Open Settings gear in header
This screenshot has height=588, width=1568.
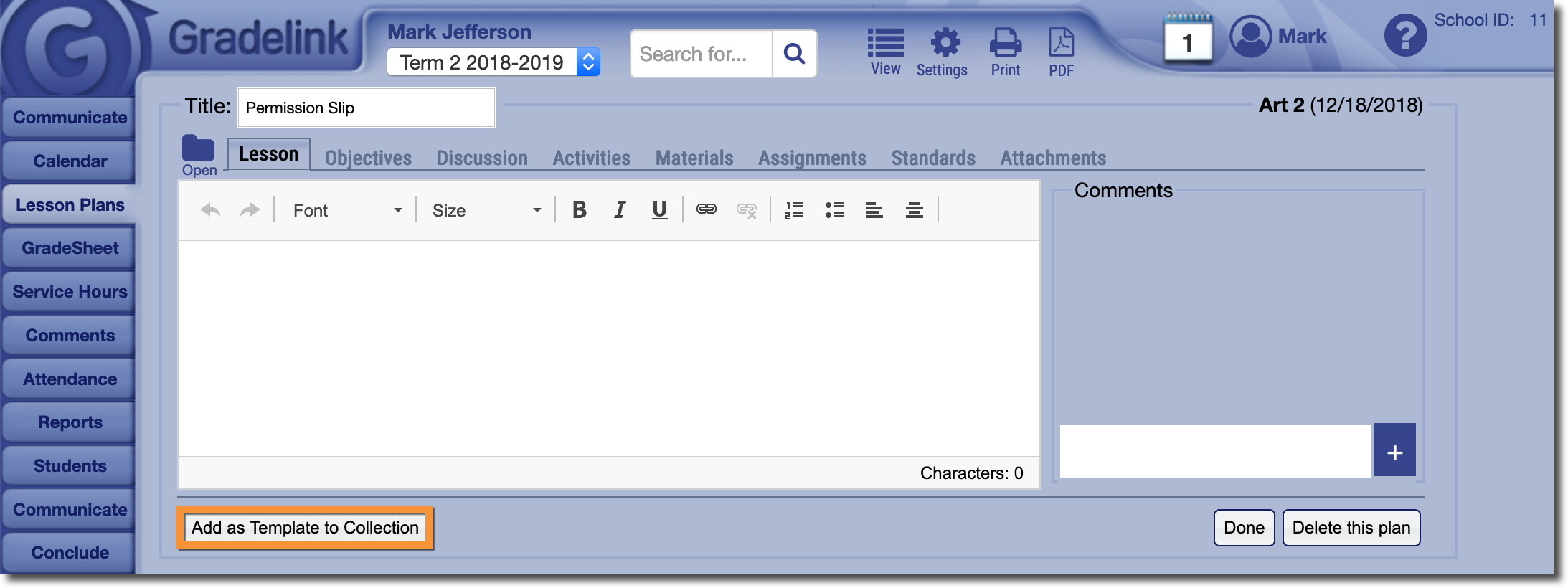pyautogui.click(x=944, y=52)
